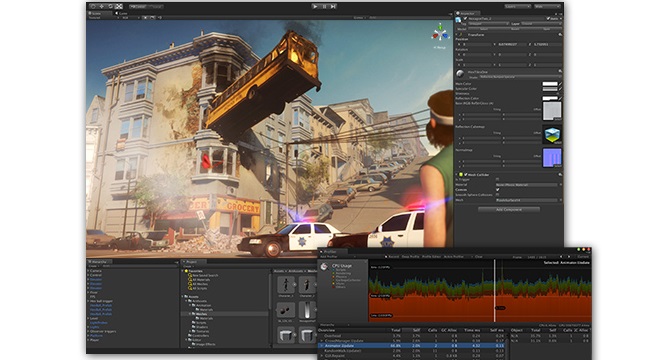Switch to the Game tab
This screenshot has height=360, width=650.
point(121,13)
